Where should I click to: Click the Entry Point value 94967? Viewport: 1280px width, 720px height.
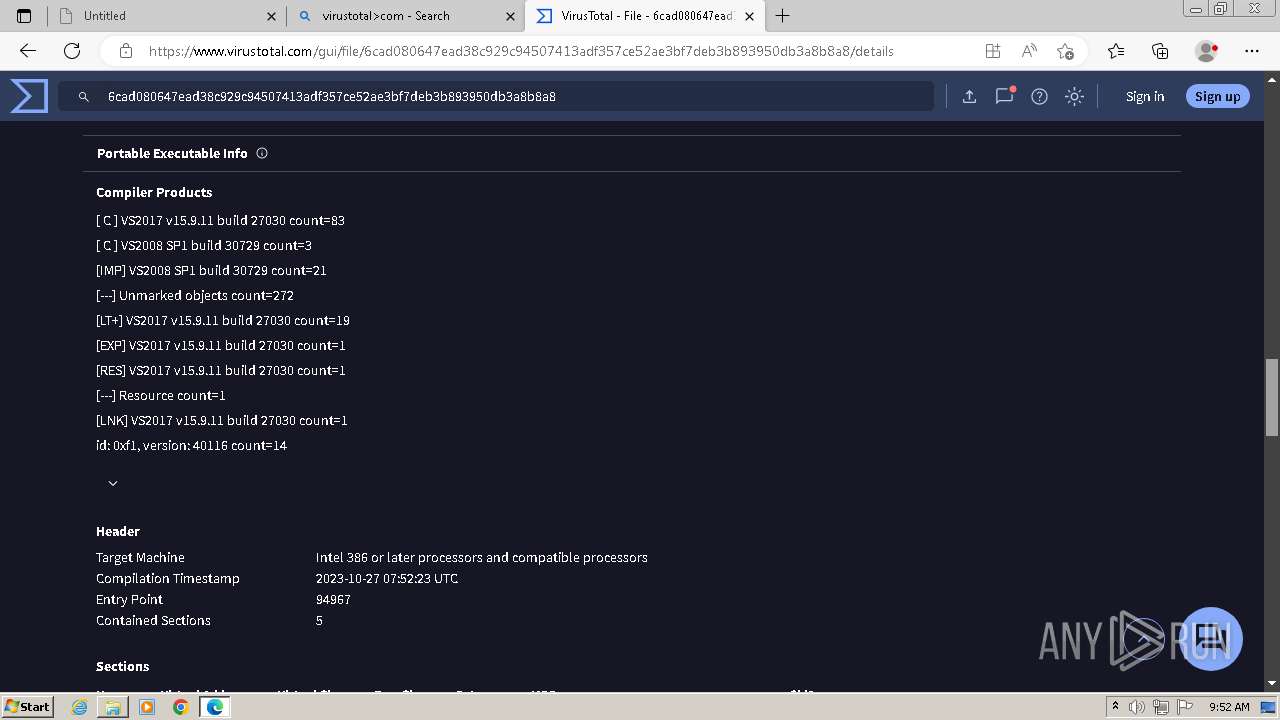coord(333,599)
